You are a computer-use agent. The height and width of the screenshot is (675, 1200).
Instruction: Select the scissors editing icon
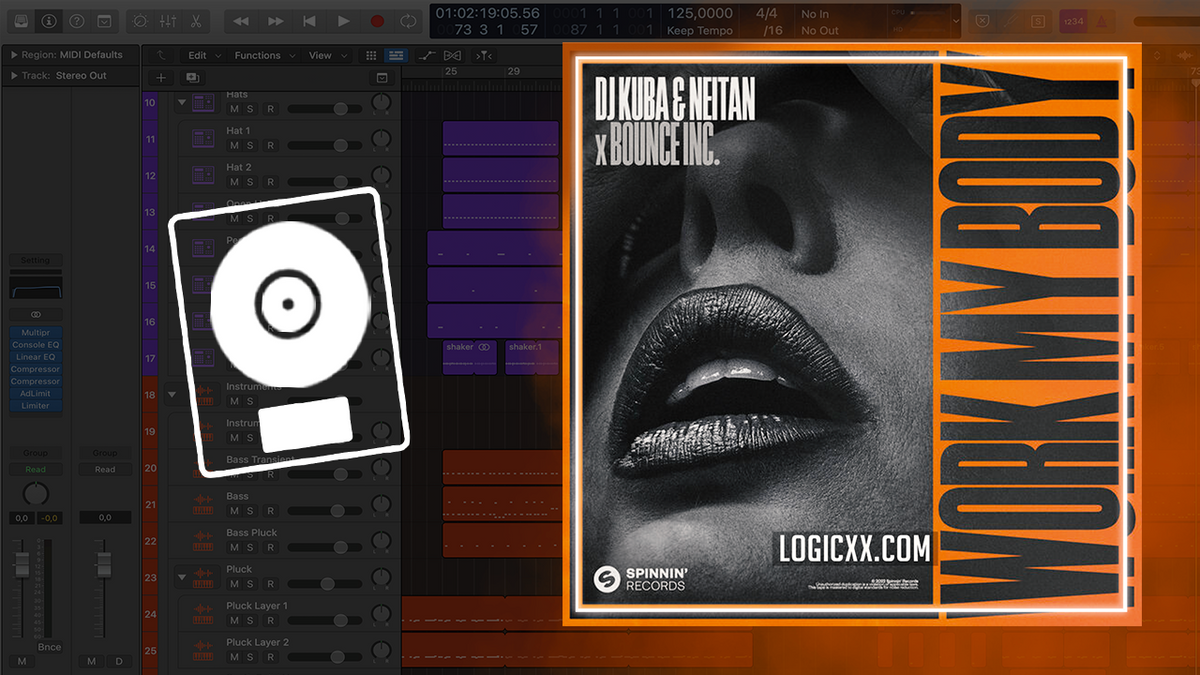click(x=196, y=21)
